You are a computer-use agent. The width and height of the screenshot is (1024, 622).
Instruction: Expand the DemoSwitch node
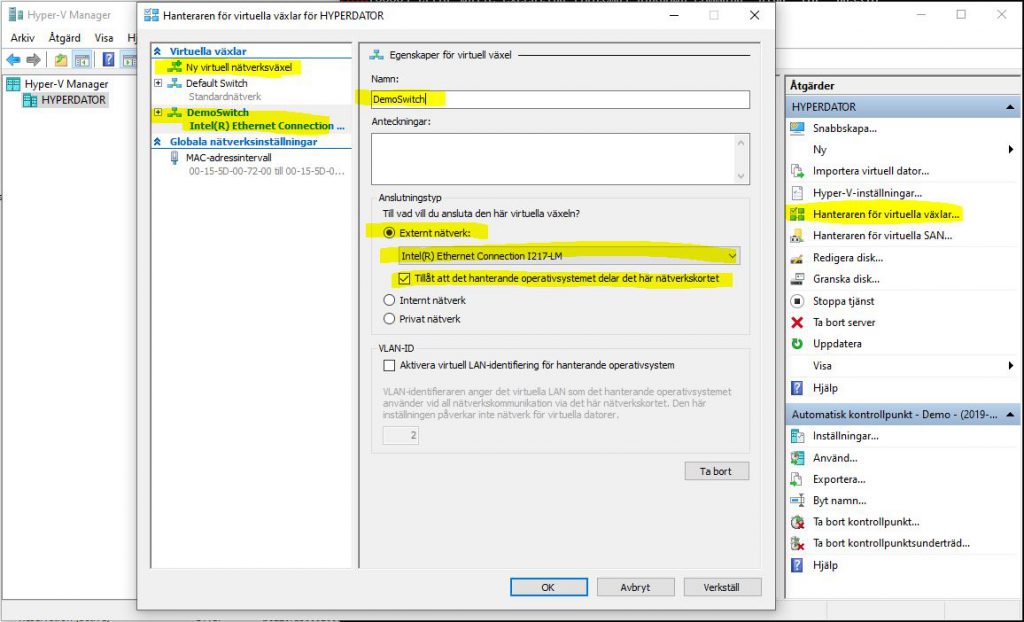coord(158,112)
